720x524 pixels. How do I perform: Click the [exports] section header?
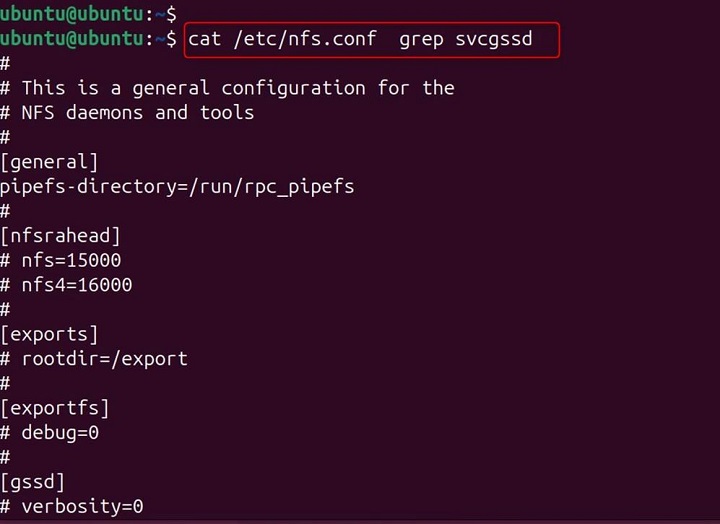pyautogui.click(x=49, y=334)
